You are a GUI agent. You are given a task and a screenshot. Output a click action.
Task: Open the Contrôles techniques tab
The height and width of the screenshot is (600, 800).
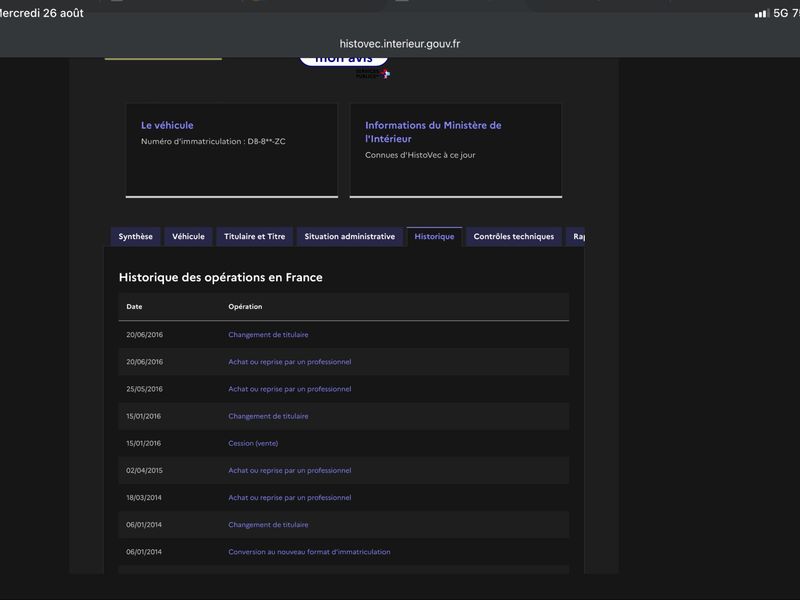514,237
